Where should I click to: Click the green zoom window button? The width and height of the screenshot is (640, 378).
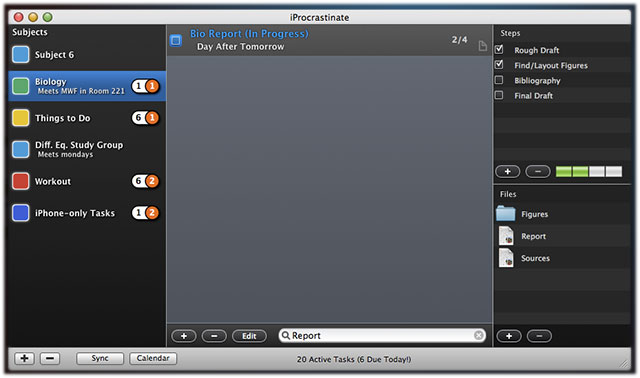[x=47, y=17]
